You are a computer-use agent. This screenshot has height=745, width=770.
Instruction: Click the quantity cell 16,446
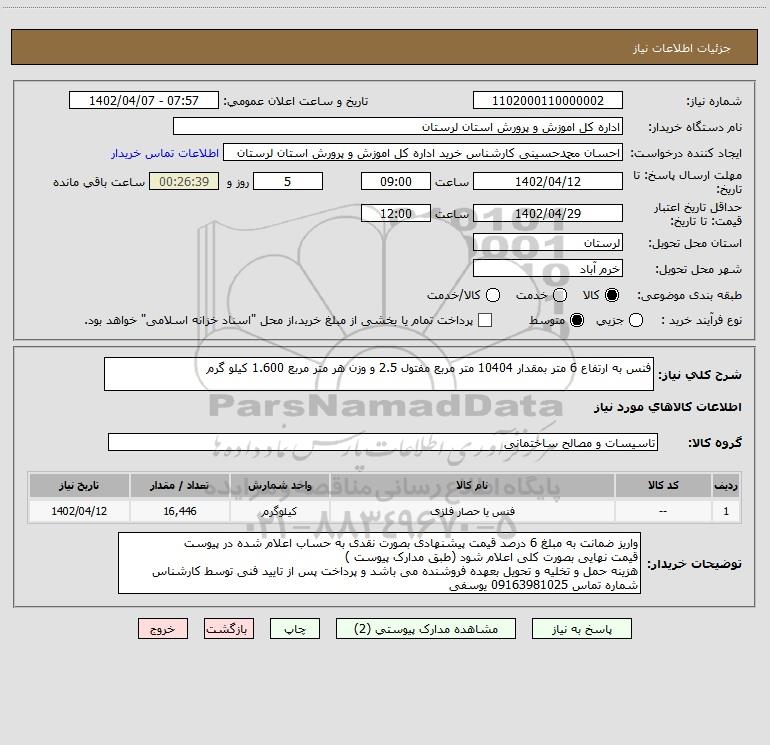(x=180, y=511)
